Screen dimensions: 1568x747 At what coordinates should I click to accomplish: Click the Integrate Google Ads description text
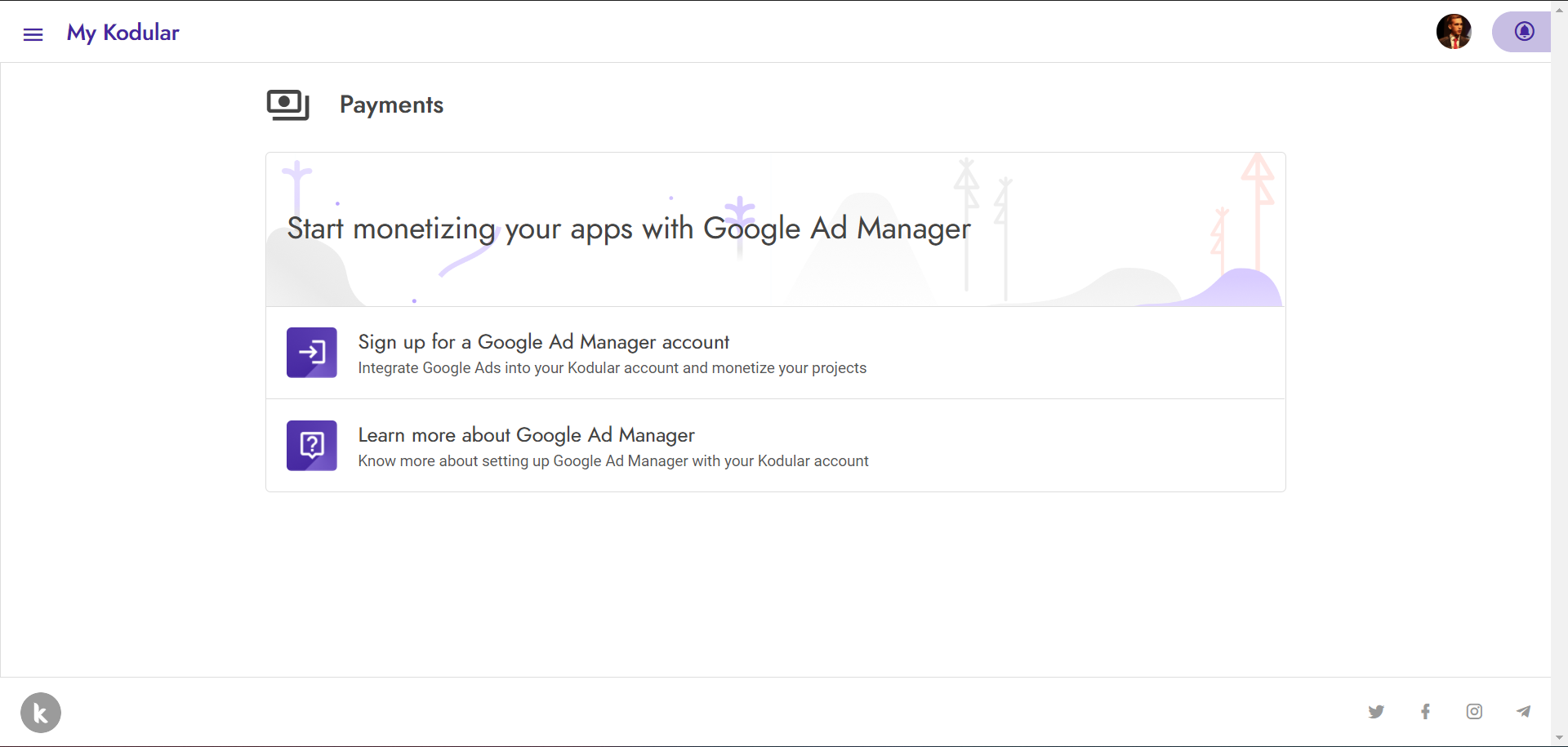pyautogui.click(x=612, y=368)
